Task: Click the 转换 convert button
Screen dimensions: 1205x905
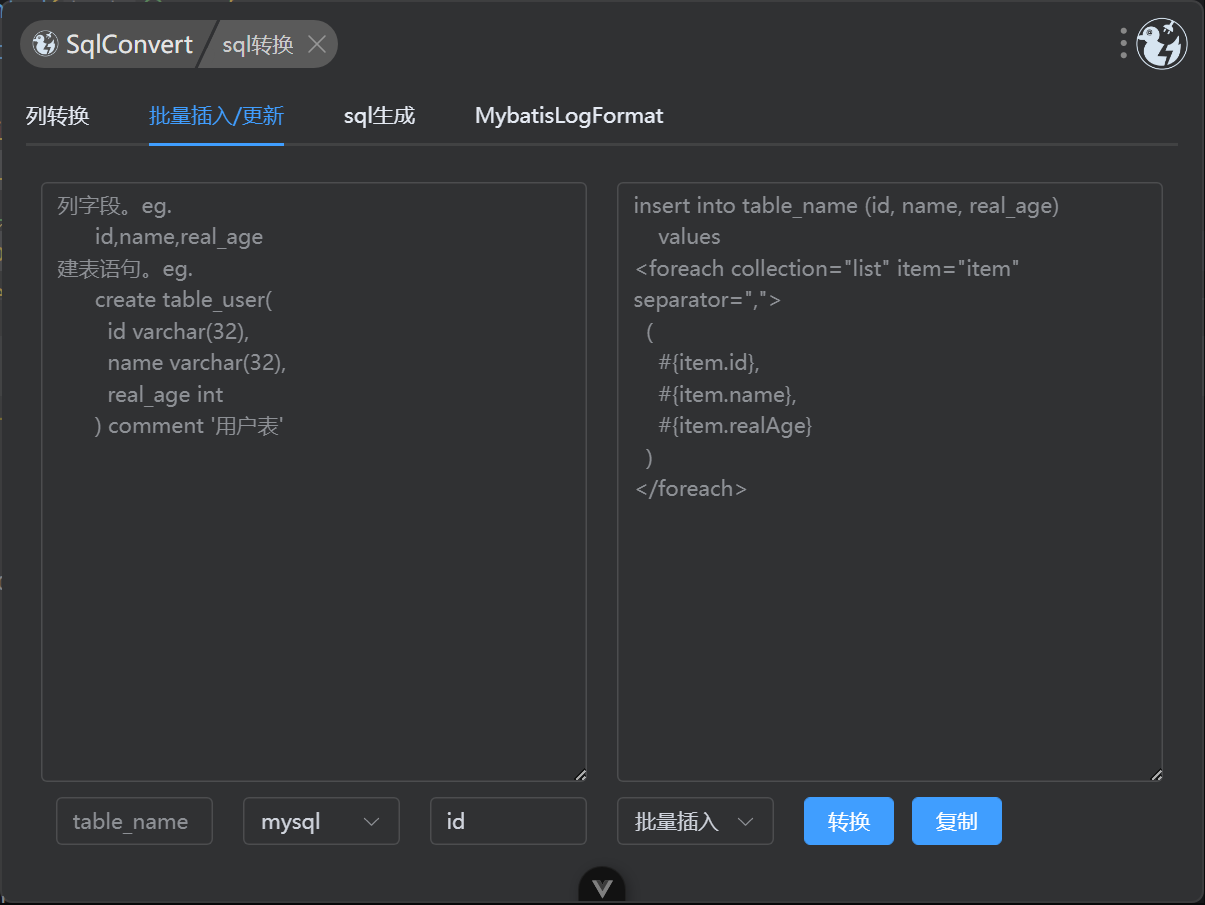Action: (849, 821)
